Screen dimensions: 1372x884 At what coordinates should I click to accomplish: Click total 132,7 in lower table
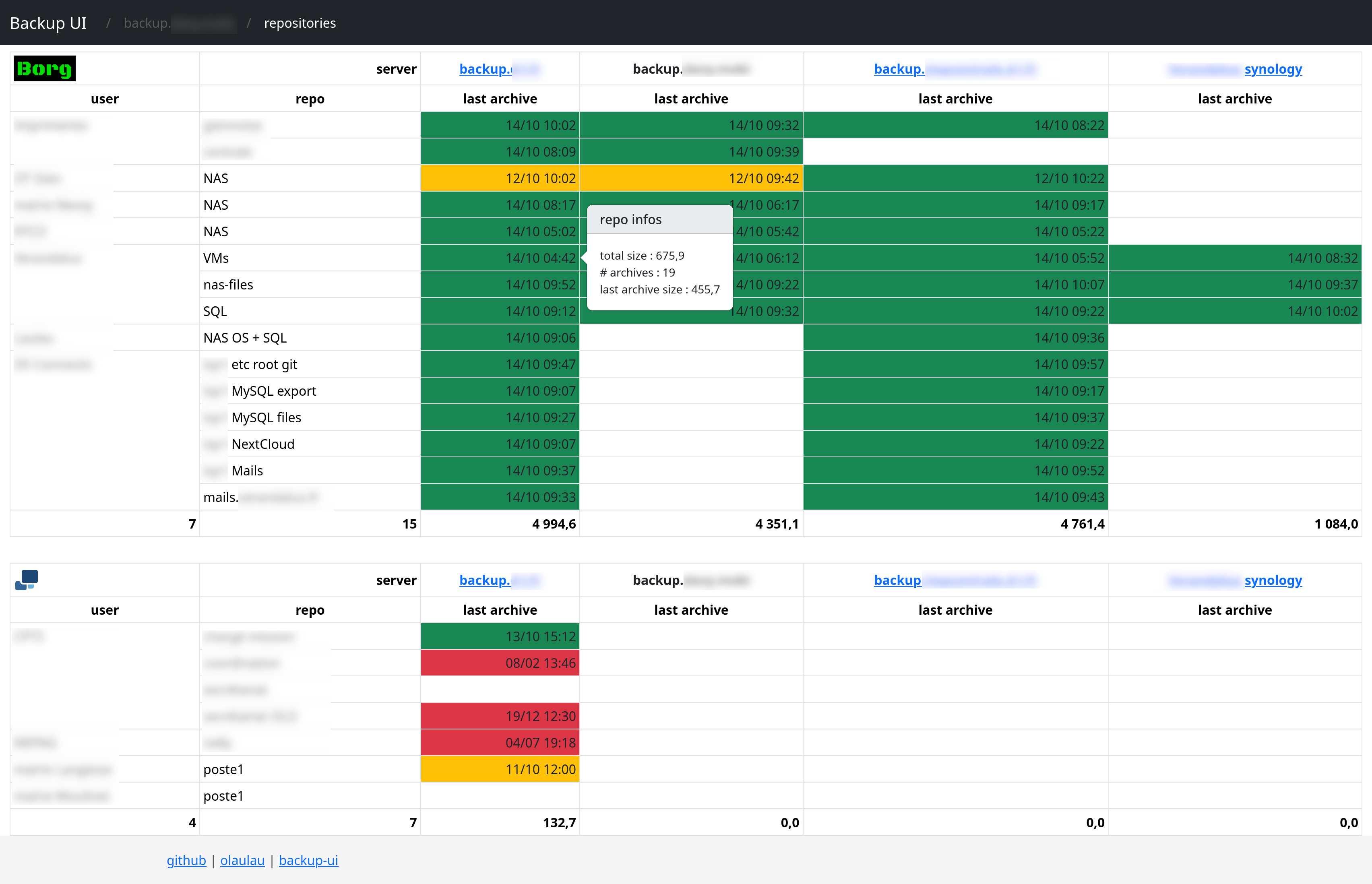pos(559,822)
